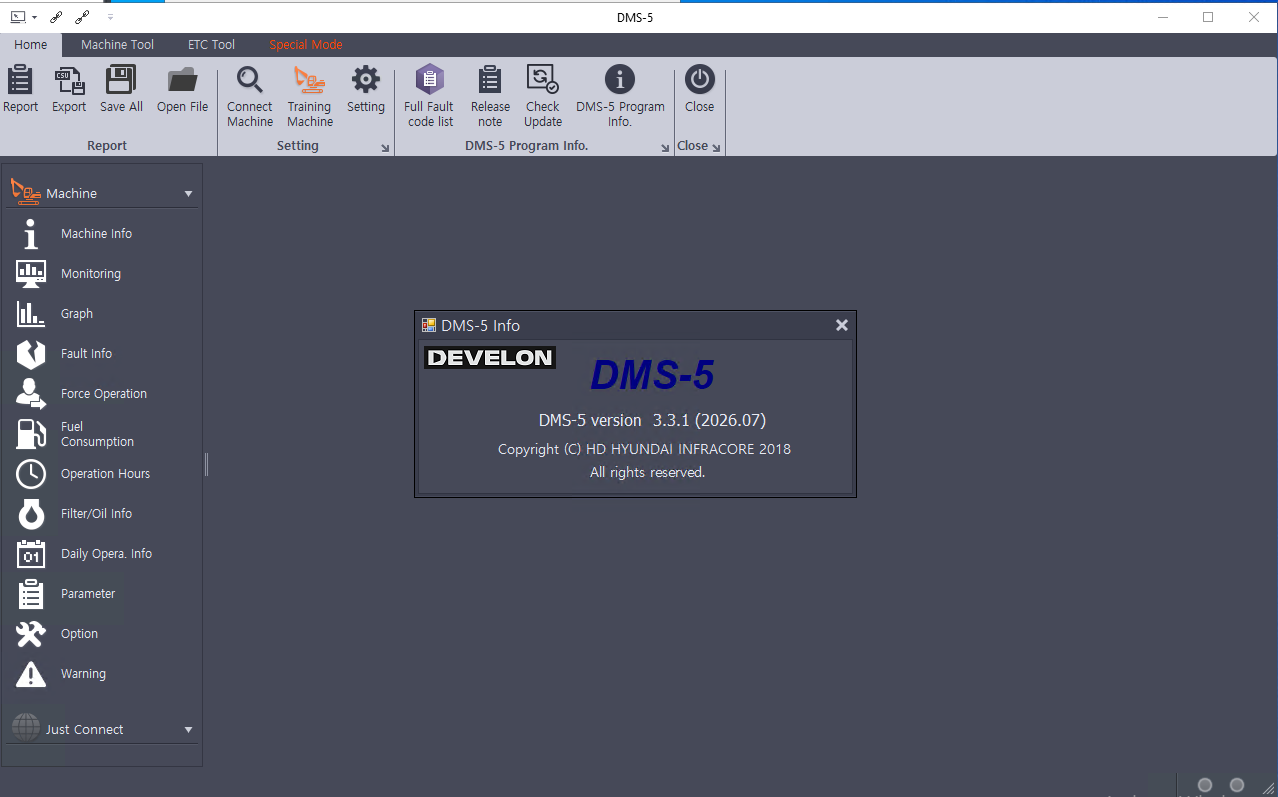Open the Setting group dialog launcher arrow
1278x797 pixels.
(386, 148)
